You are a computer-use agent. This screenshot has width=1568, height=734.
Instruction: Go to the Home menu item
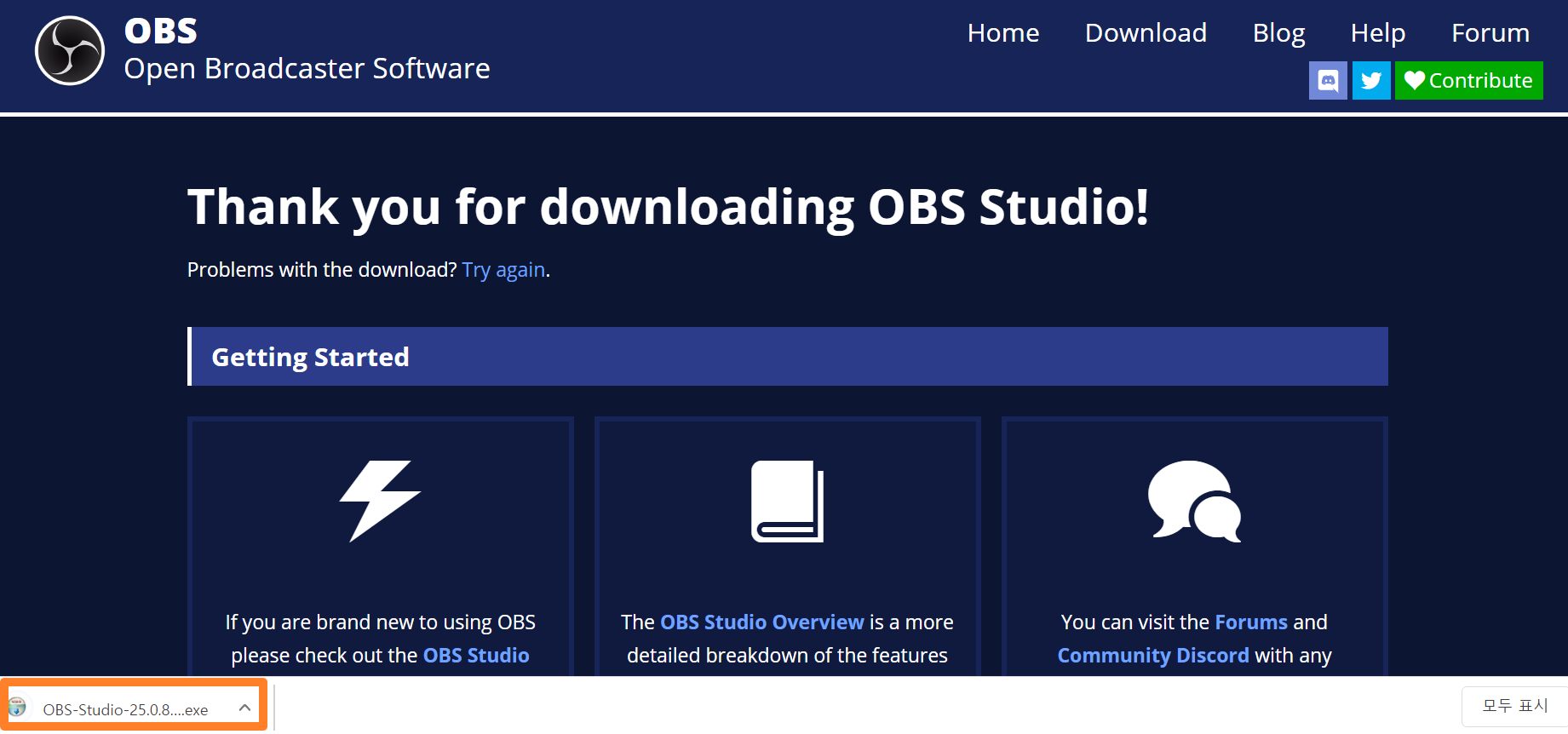[1003, 33]
